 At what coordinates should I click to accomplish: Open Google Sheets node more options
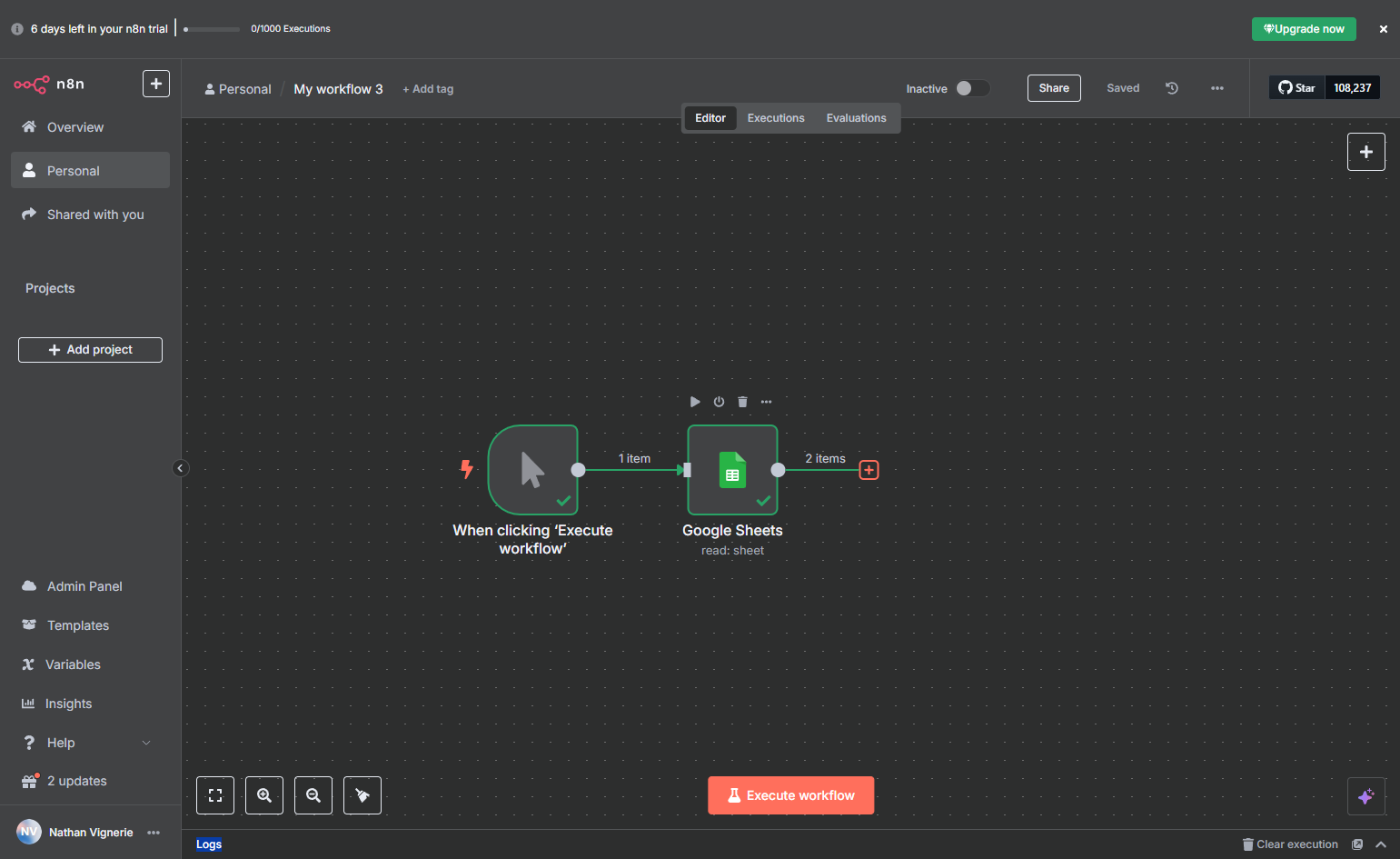tap(766, 402)
